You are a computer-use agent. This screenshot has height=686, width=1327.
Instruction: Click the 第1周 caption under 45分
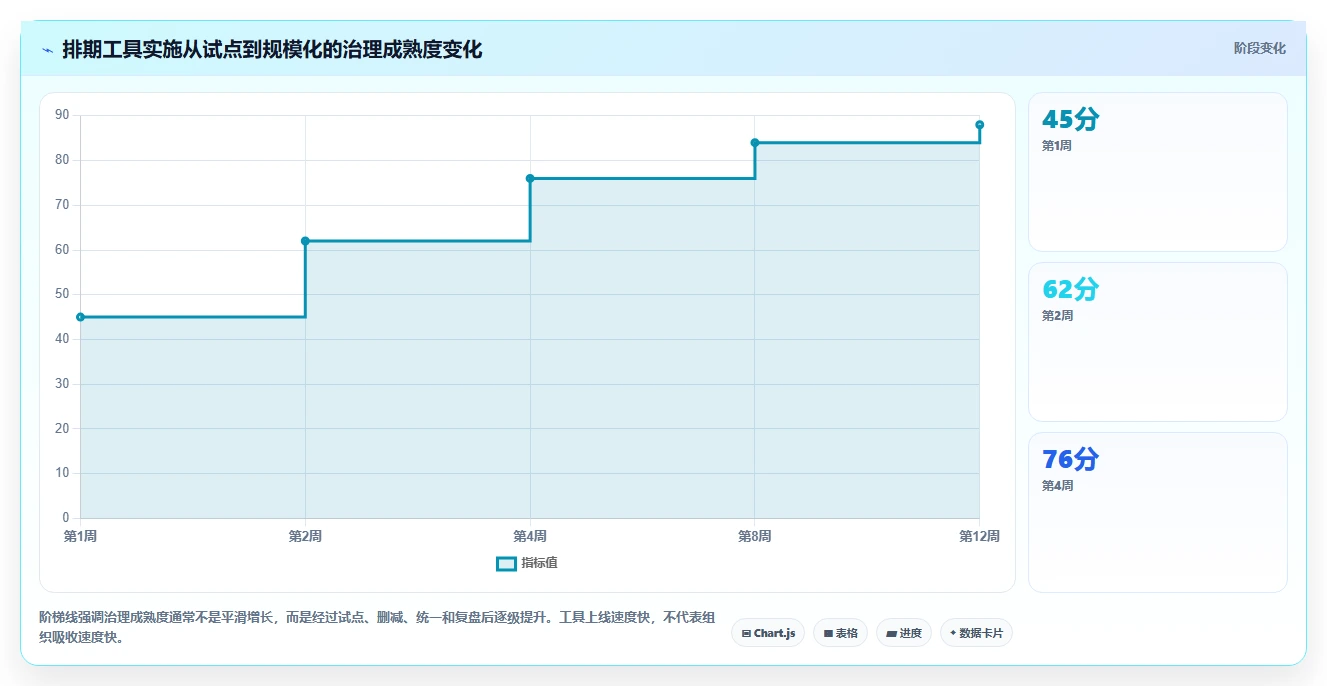coord(1057,146)
